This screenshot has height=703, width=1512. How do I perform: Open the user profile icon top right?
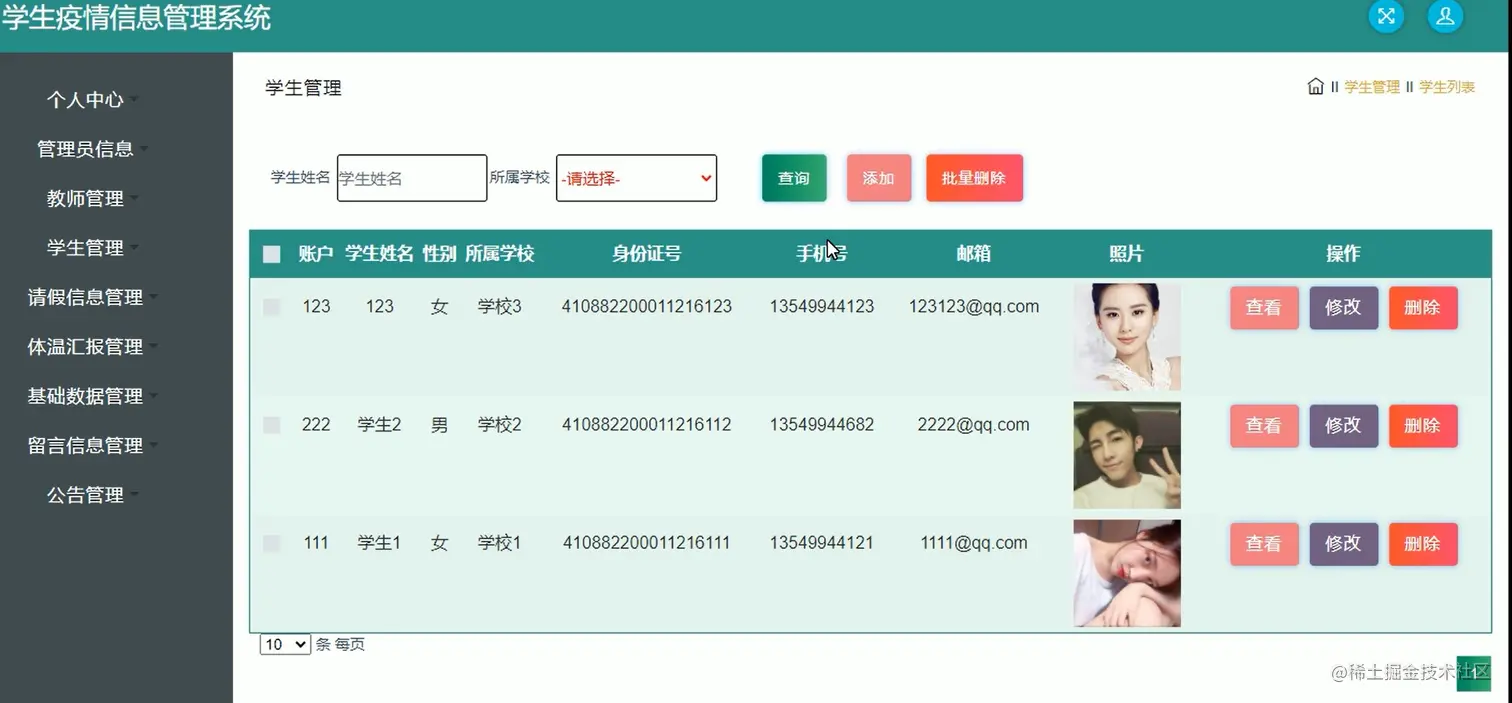[1444, 16]
